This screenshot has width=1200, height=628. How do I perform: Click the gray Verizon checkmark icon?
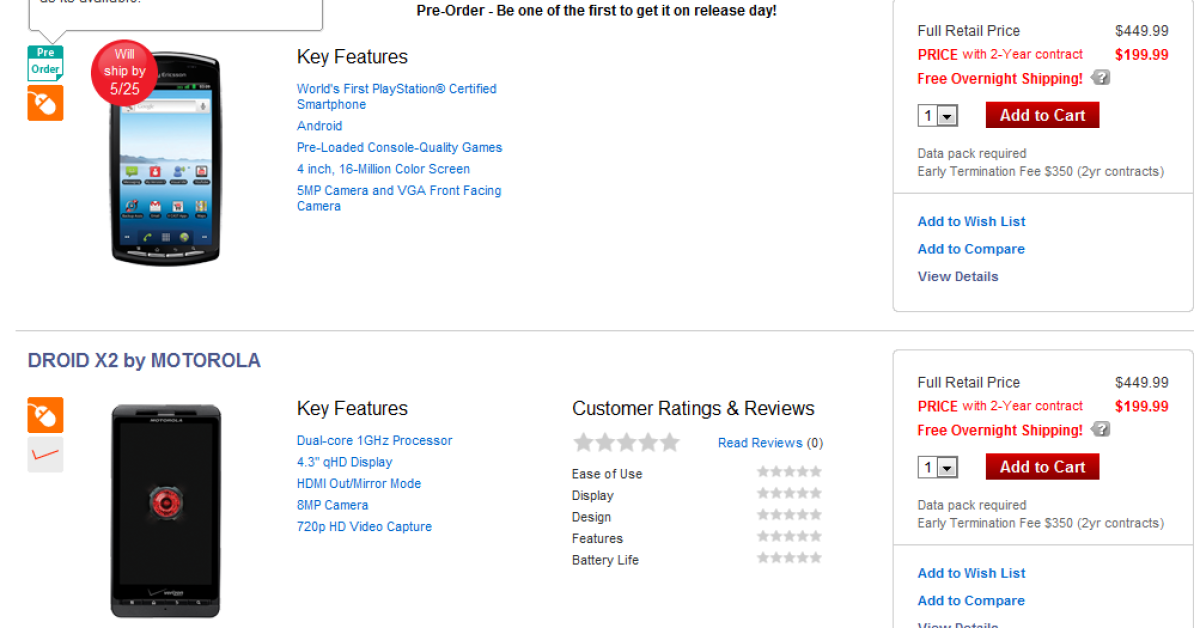click(x=45, y=455)
